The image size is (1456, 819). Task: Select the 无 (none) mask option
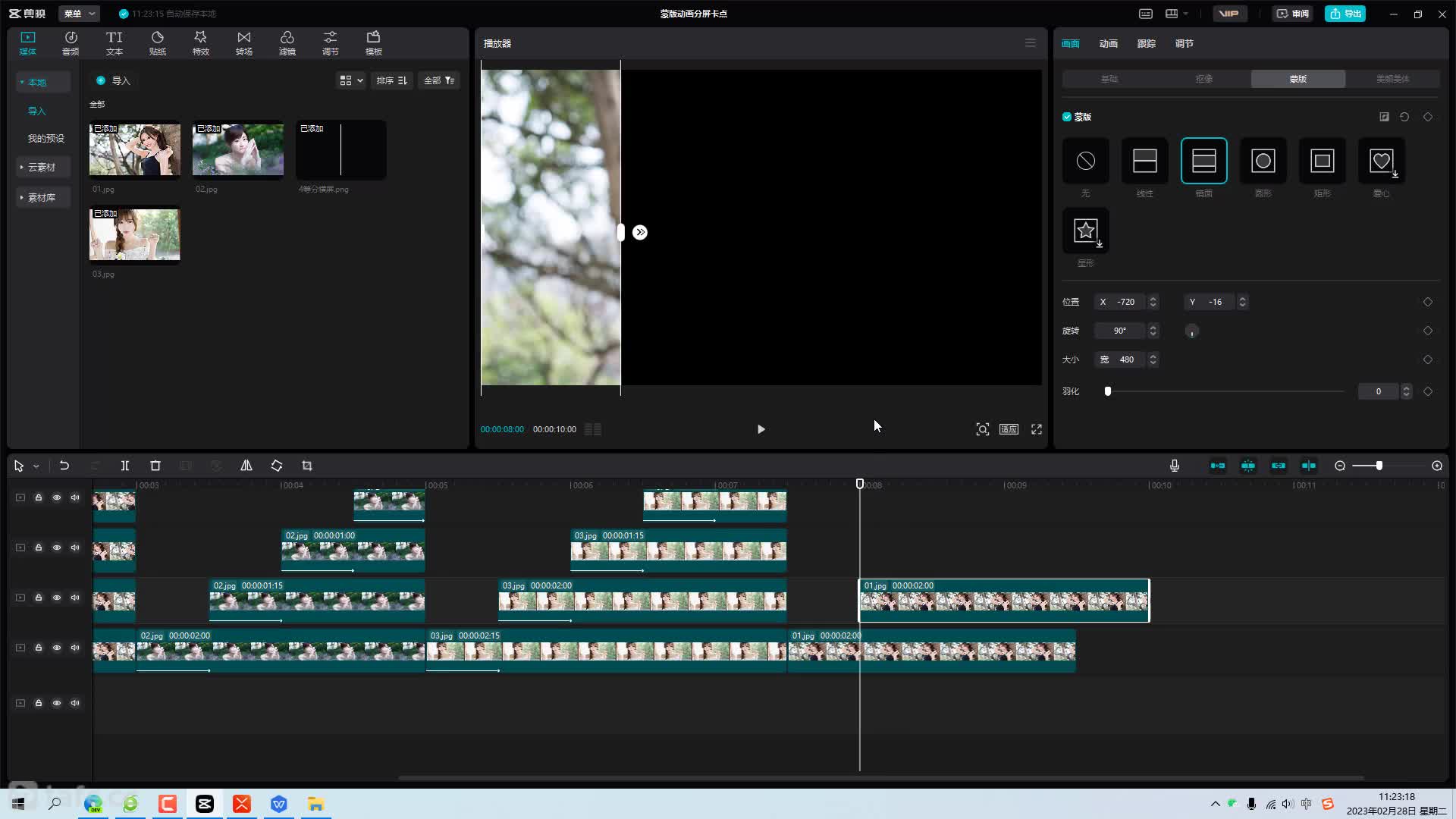click(x=1085, y=161)
